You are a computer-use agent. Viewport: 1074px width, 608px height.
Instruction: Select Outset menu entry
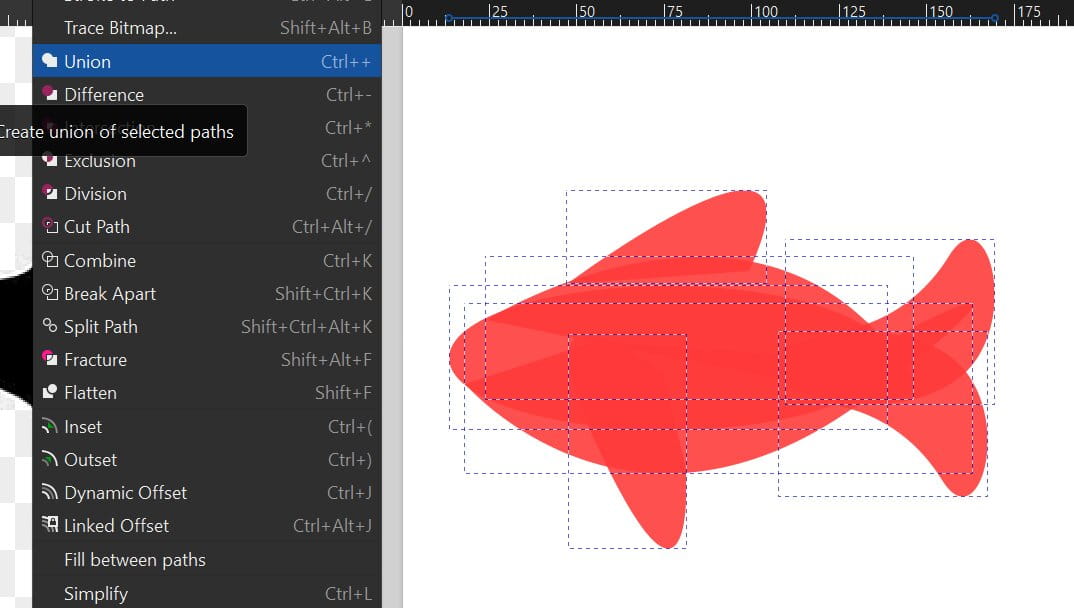click(x=207, y=459)
